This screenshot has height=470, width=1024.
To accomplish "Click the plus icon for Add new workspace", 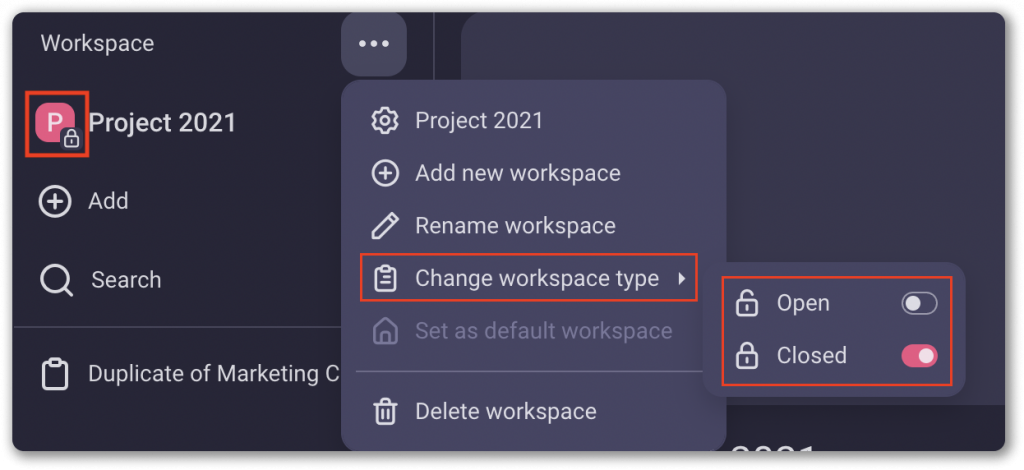I will click(x=385, y=173).
